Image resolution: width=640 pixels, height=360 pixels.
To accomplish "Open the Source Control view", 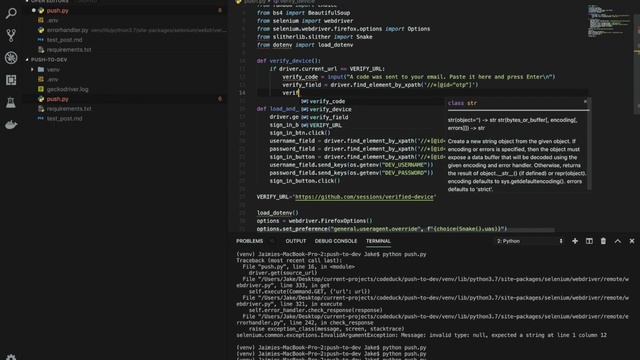I will tap(11, 36).
